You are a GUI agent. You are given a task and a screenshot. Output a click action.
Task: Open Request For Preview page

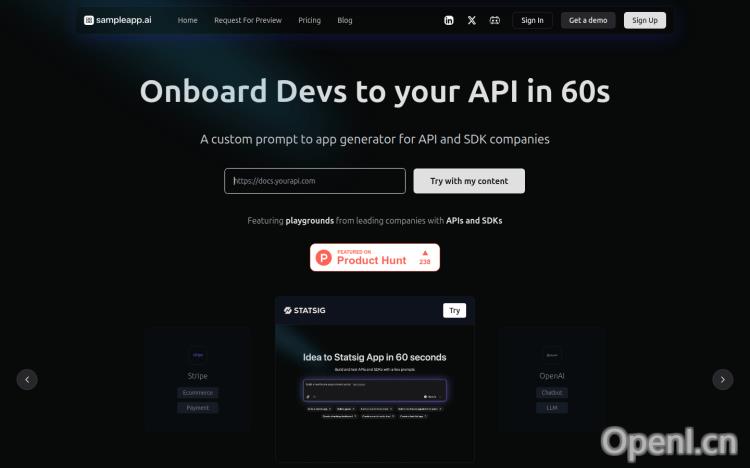[x=247, y=20]
